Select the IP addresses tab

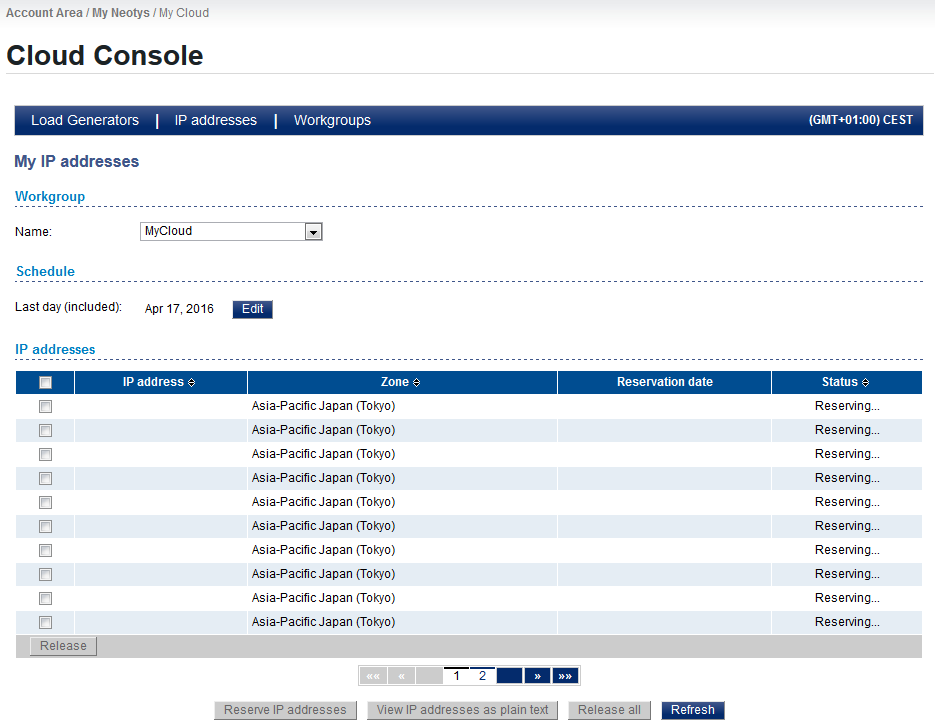click(x=216, y=120)
